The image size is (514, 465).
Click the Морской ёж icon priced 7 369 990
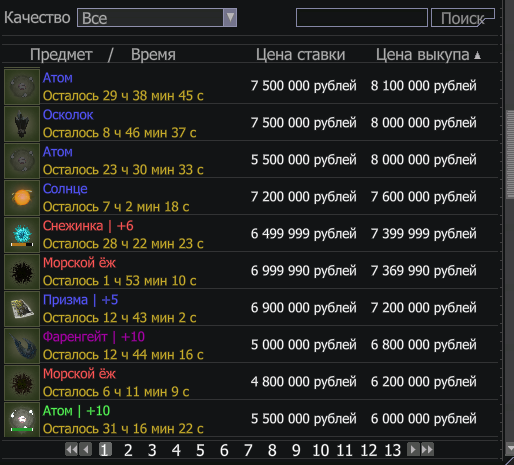tap(22, 272)
